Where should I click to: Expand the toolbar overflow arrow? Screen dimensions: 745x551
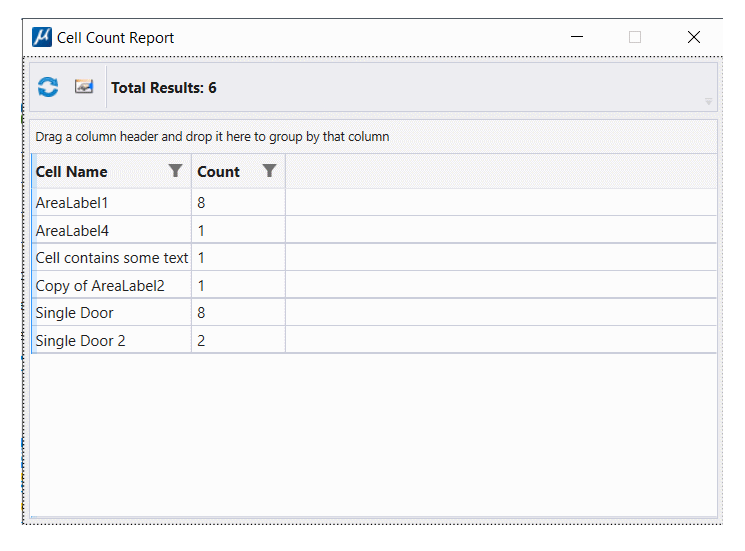708,102
